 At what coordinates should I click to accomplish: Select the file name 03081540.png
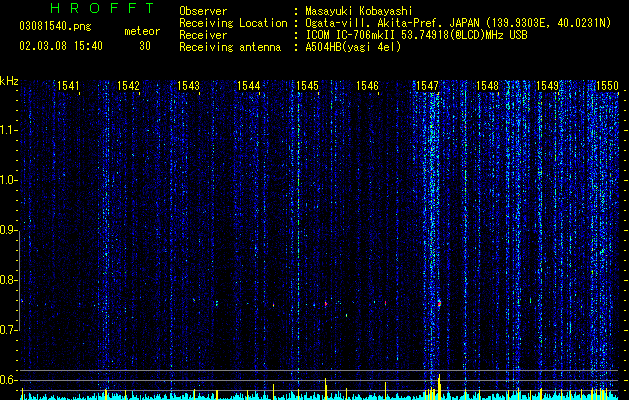click(x=55, y=27)
